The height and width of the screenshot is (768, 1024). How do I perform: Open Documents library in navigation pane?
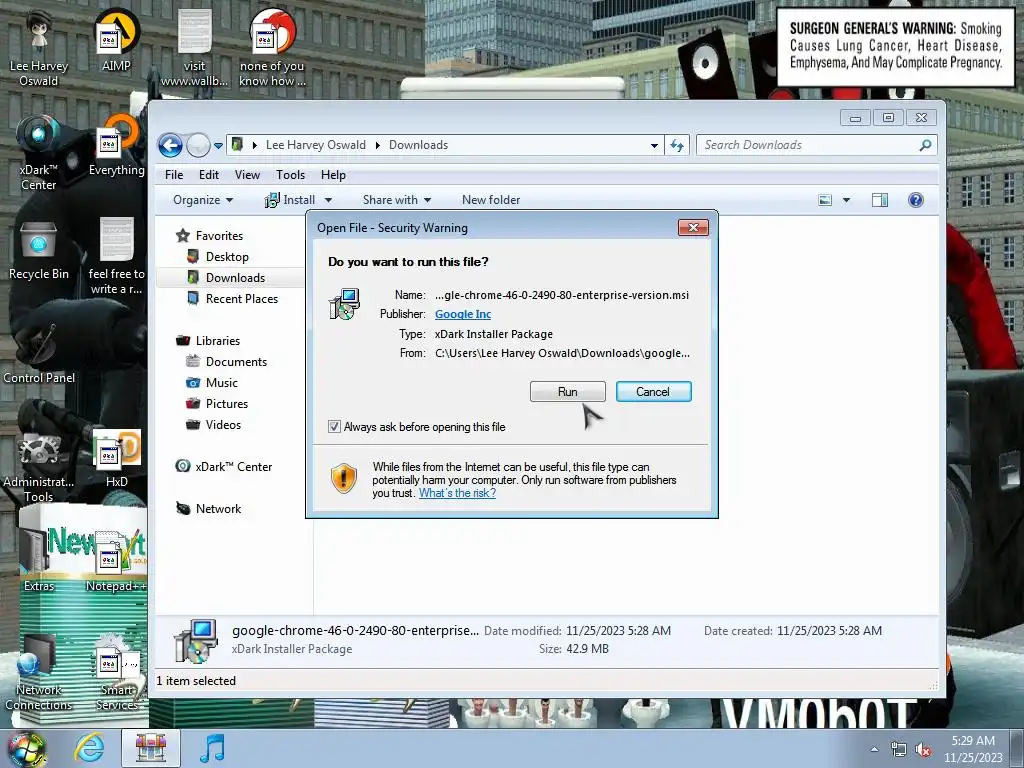tap(236, 362)
